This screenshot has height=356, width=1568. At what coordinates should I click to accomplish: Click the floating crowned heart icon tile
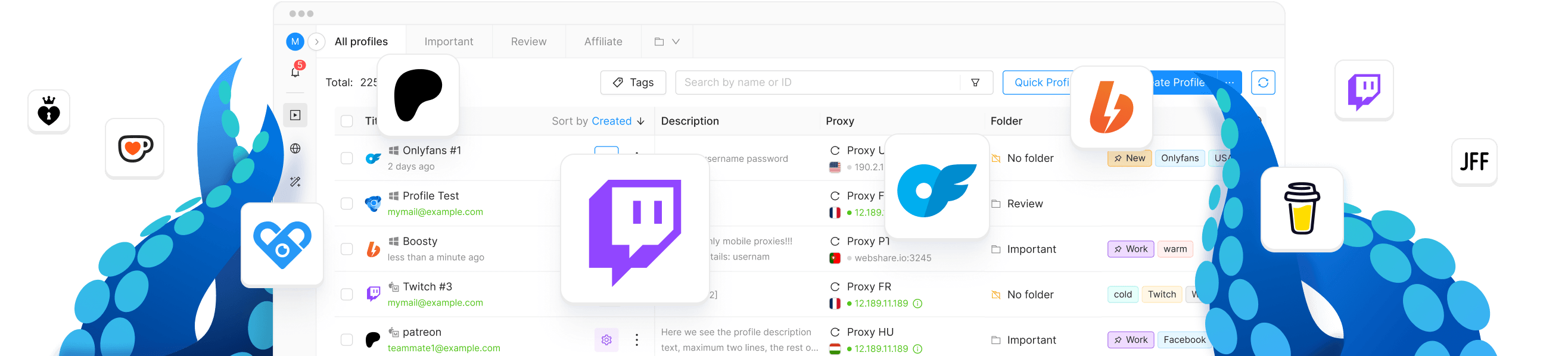click(49, 111)
